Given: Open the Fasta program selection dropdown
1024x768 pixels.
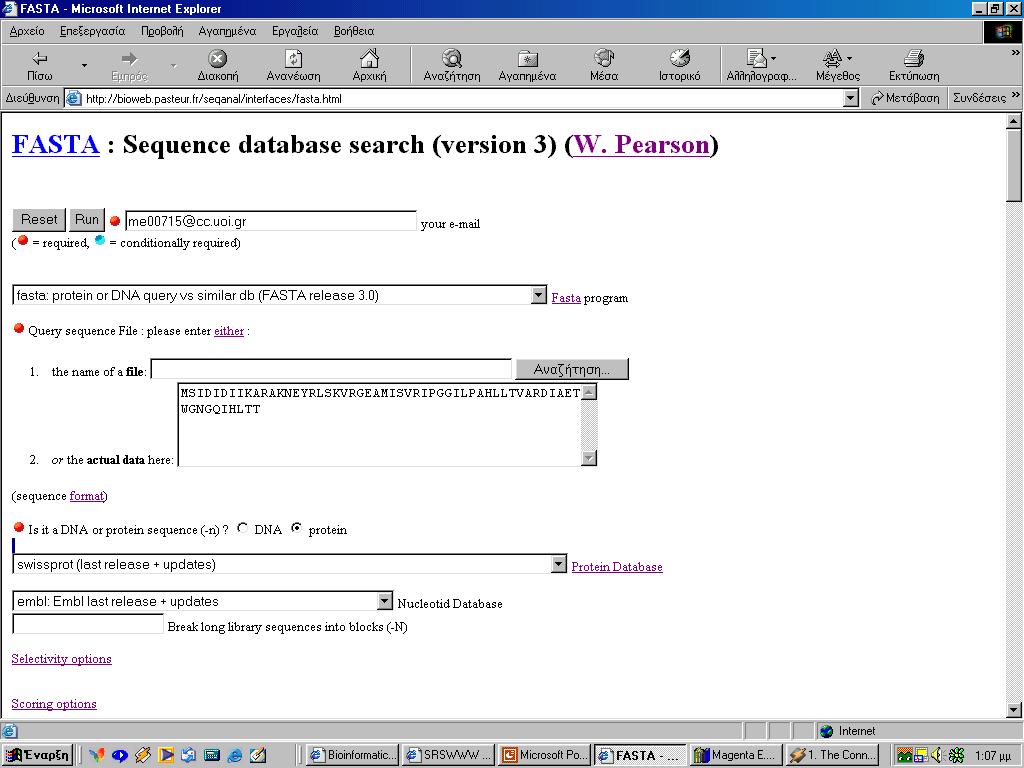Looking at the screenshot, I should [x=280, y=295].
